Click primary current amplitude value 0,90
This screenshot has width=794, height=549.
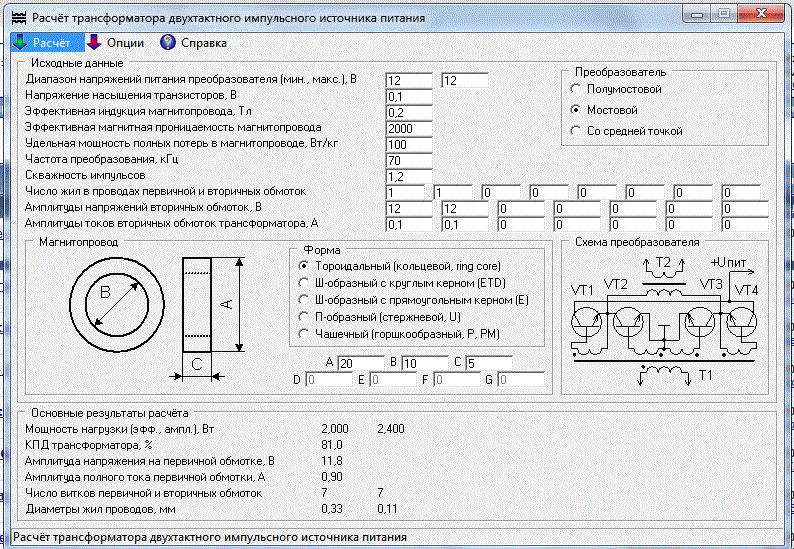pos(332,477)
